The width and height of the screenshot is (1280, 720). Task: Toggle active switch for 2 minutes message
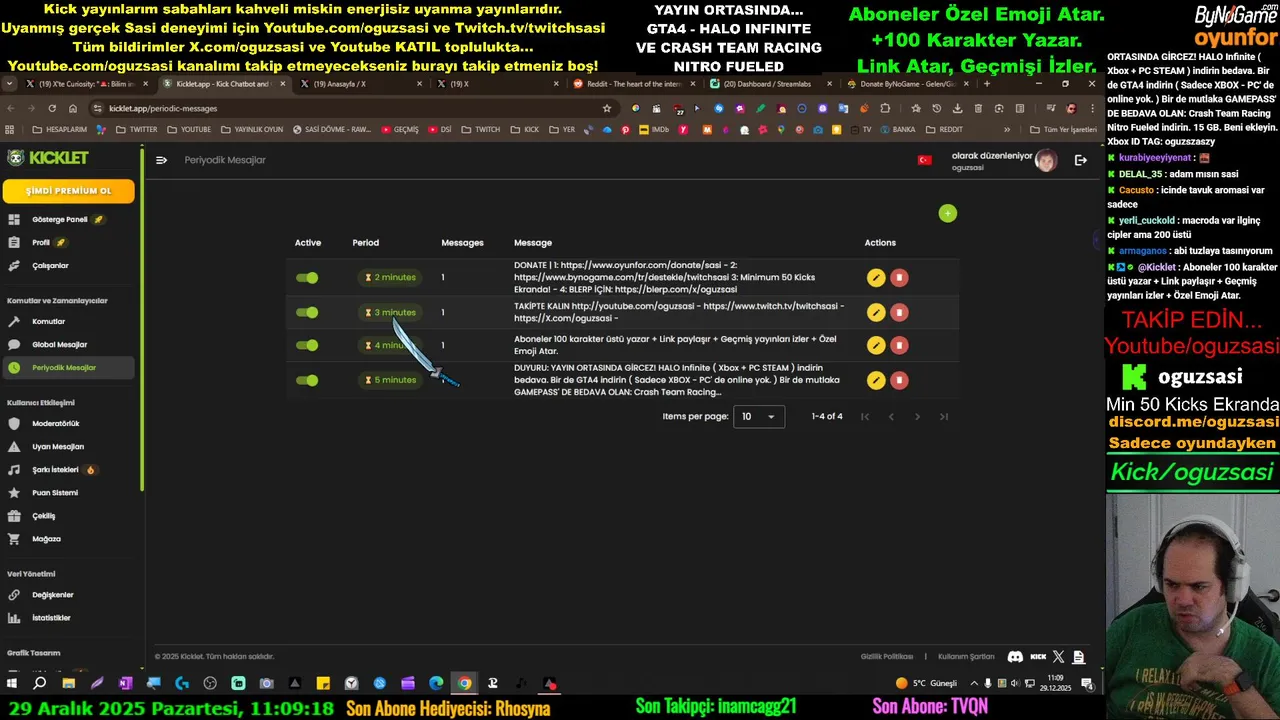(307, 278)
